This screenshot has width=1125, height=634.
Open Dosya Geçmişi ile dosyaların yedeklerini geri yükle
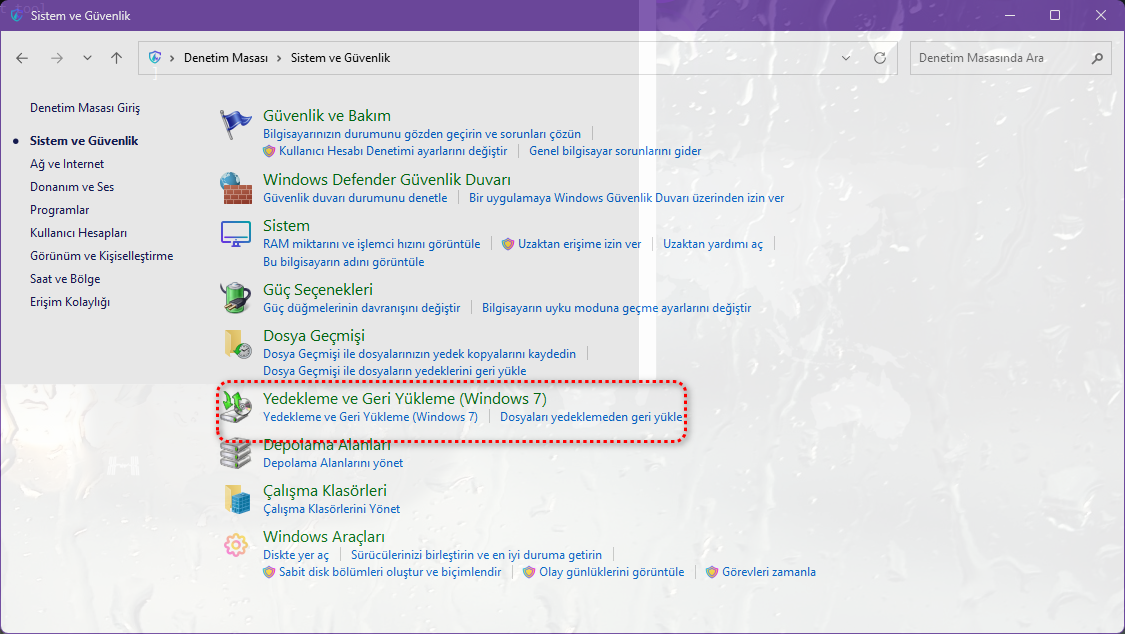pos(395,371)
